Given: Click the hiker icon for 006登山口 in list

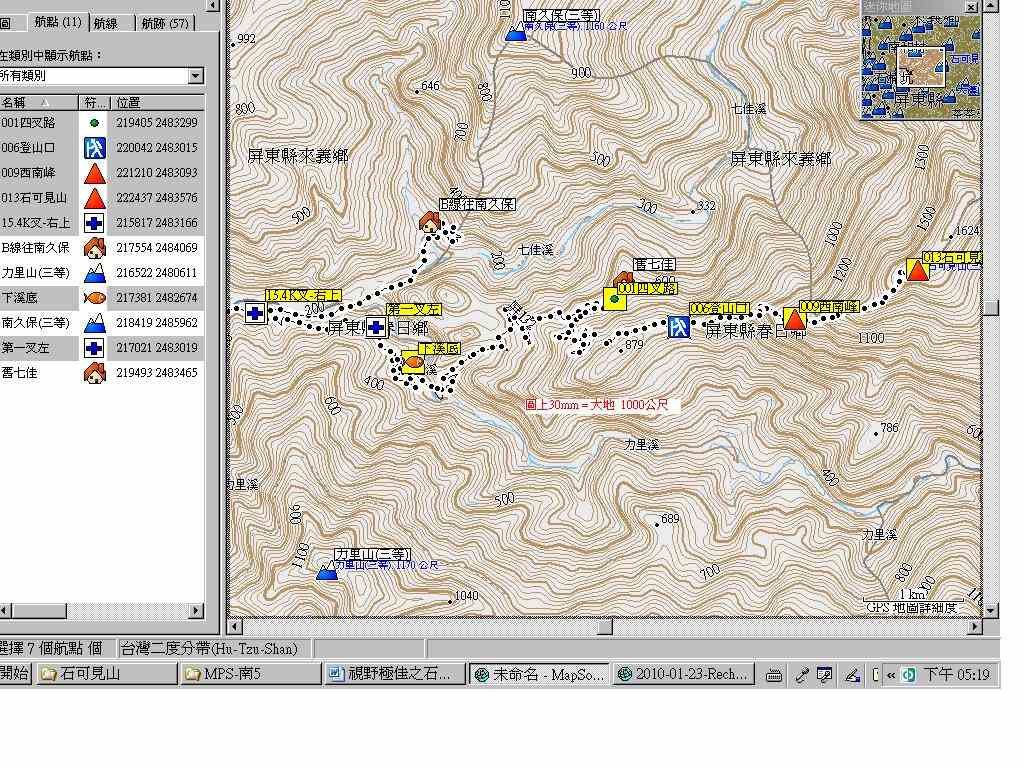Looking at the screenshot, I should coord(94,148).
